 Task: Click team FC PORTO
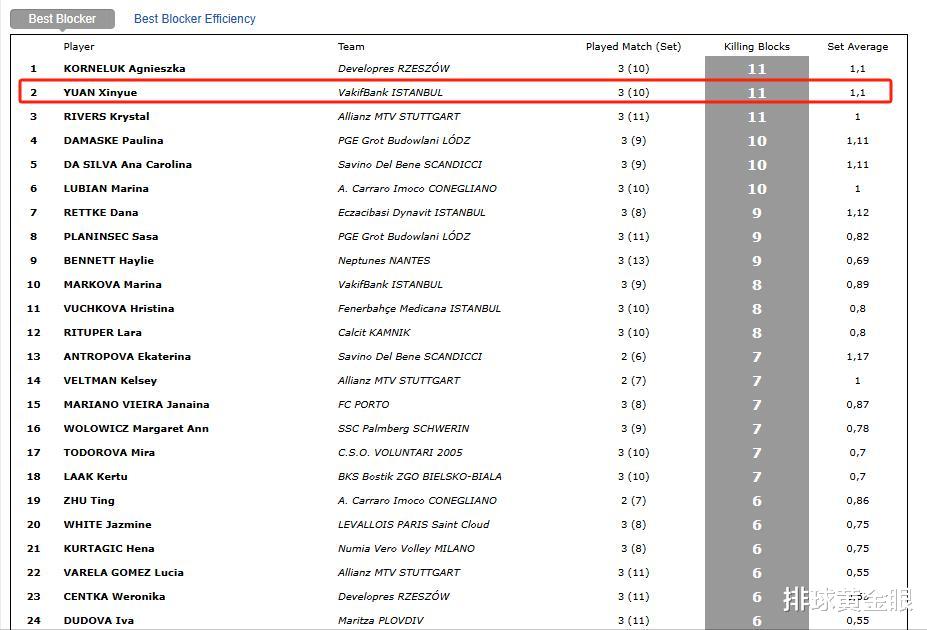[363, 405]
